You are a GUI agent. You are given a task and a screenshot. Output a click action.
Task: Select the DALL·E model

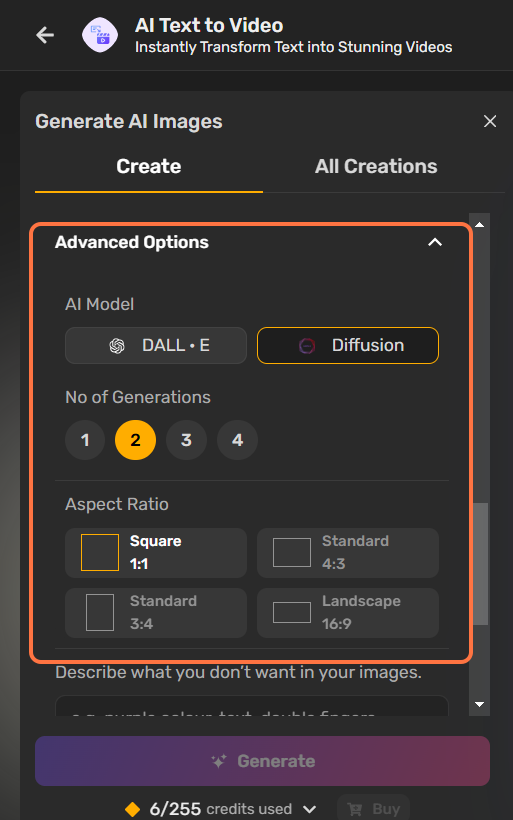[x=156, y=345]
